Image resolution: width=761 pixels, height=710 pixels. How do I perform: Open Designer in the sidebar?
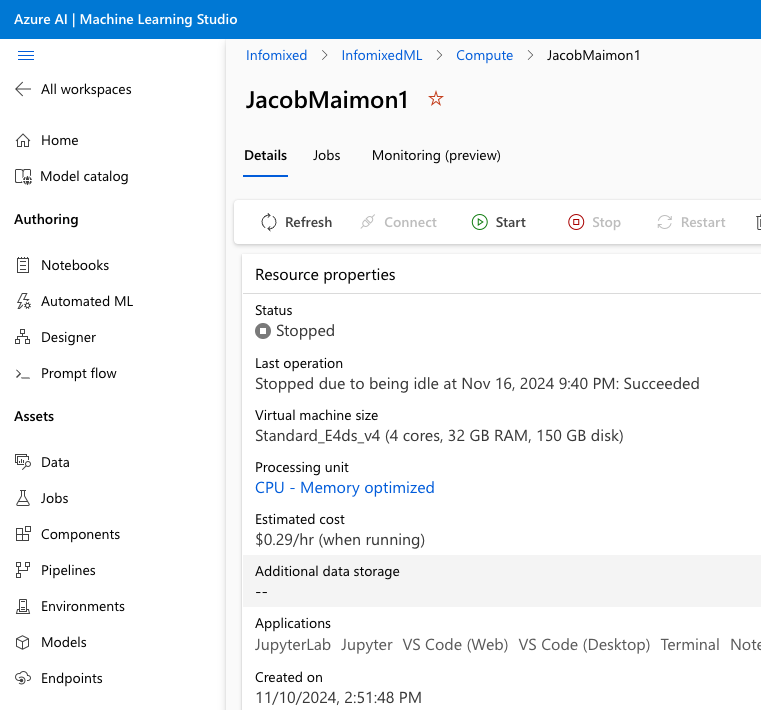[68, 337]
